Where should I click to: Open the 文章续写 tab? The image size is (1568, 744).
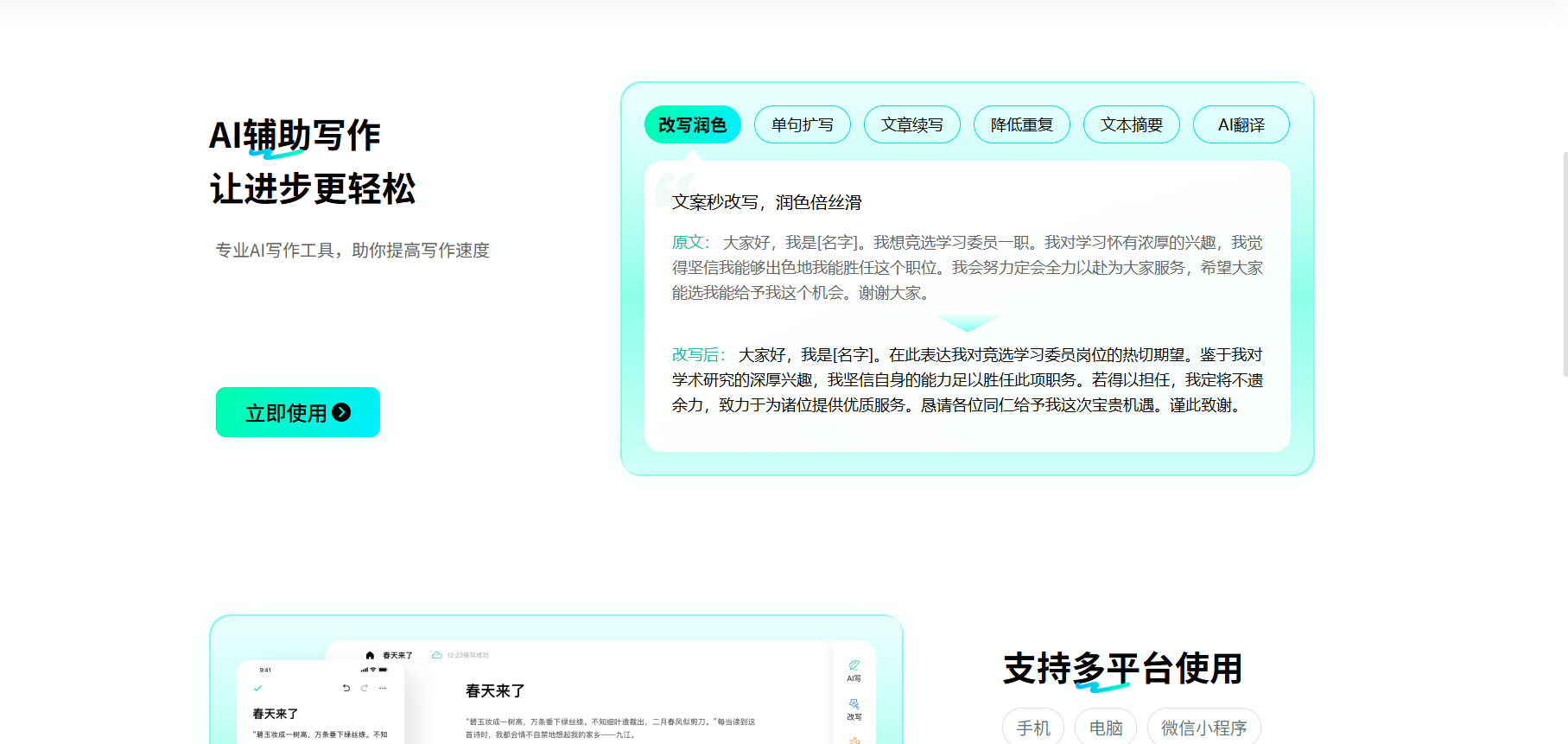coord(911,124)
